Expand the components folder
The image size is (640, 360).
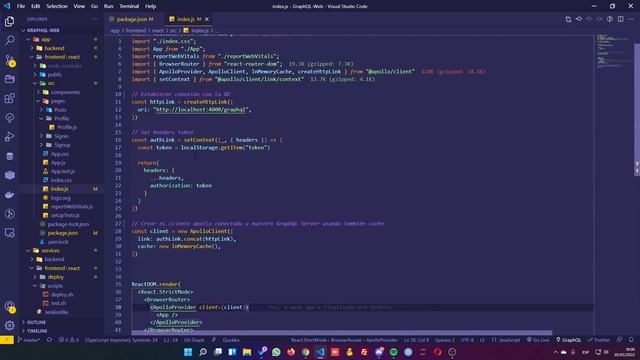65,92
